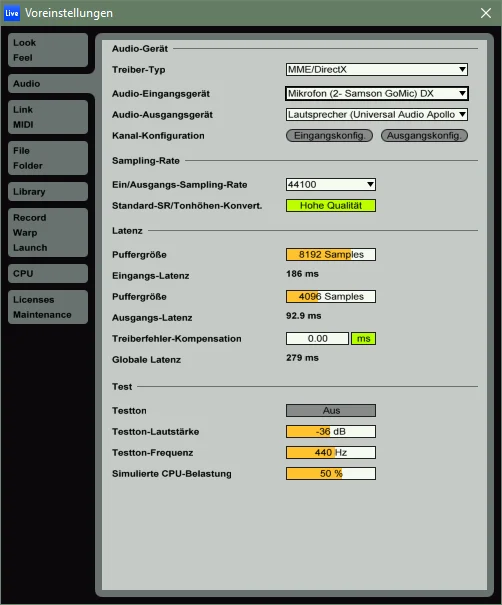Click the Kanal-Konfiguration label
502x605 pixels.
click(158, 136)
